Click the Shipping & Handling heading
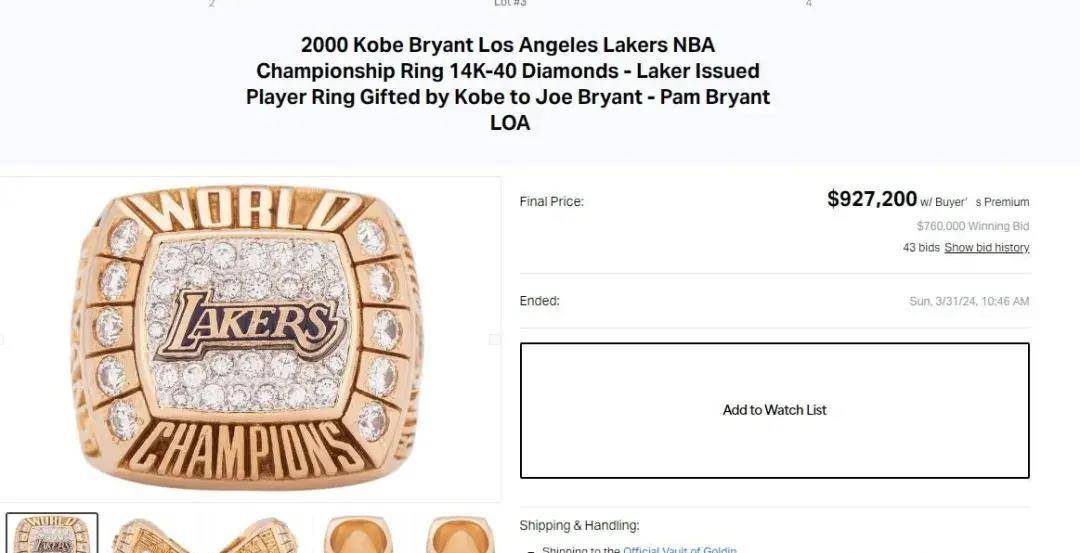 (579, 525)
